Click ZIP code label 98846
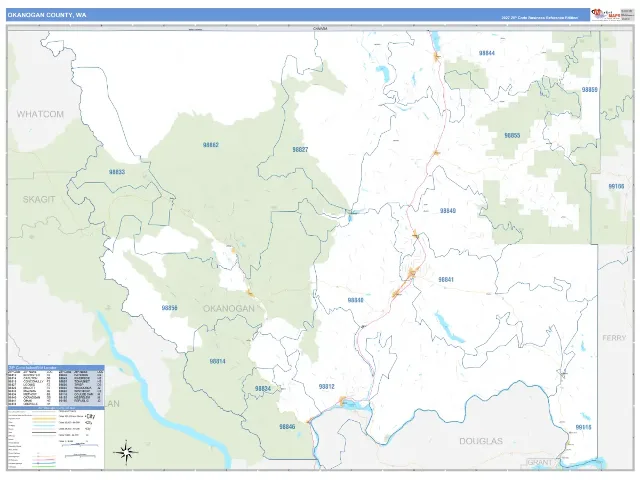This screenshot has height=480, width=640. (x=287, y=427)
